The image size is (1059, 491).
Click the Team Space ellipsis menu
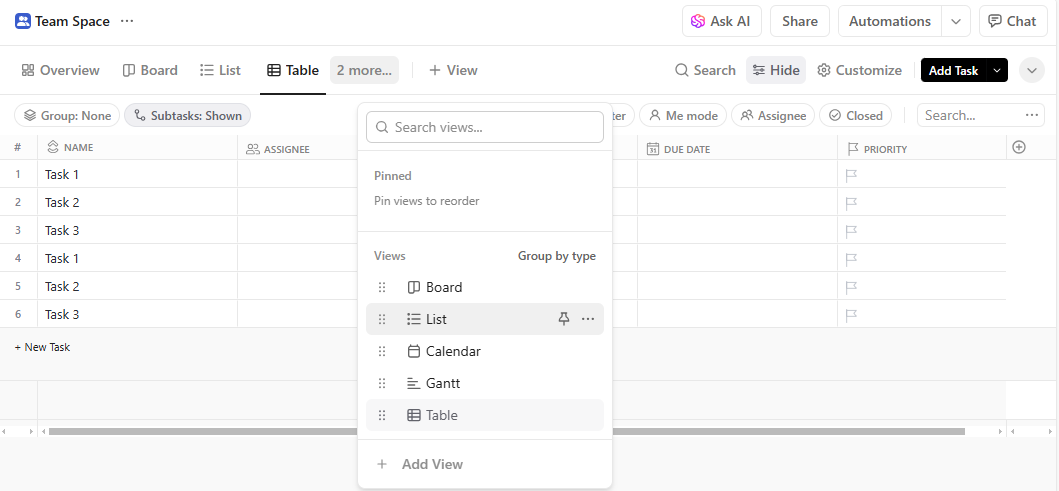coord(126,21)
